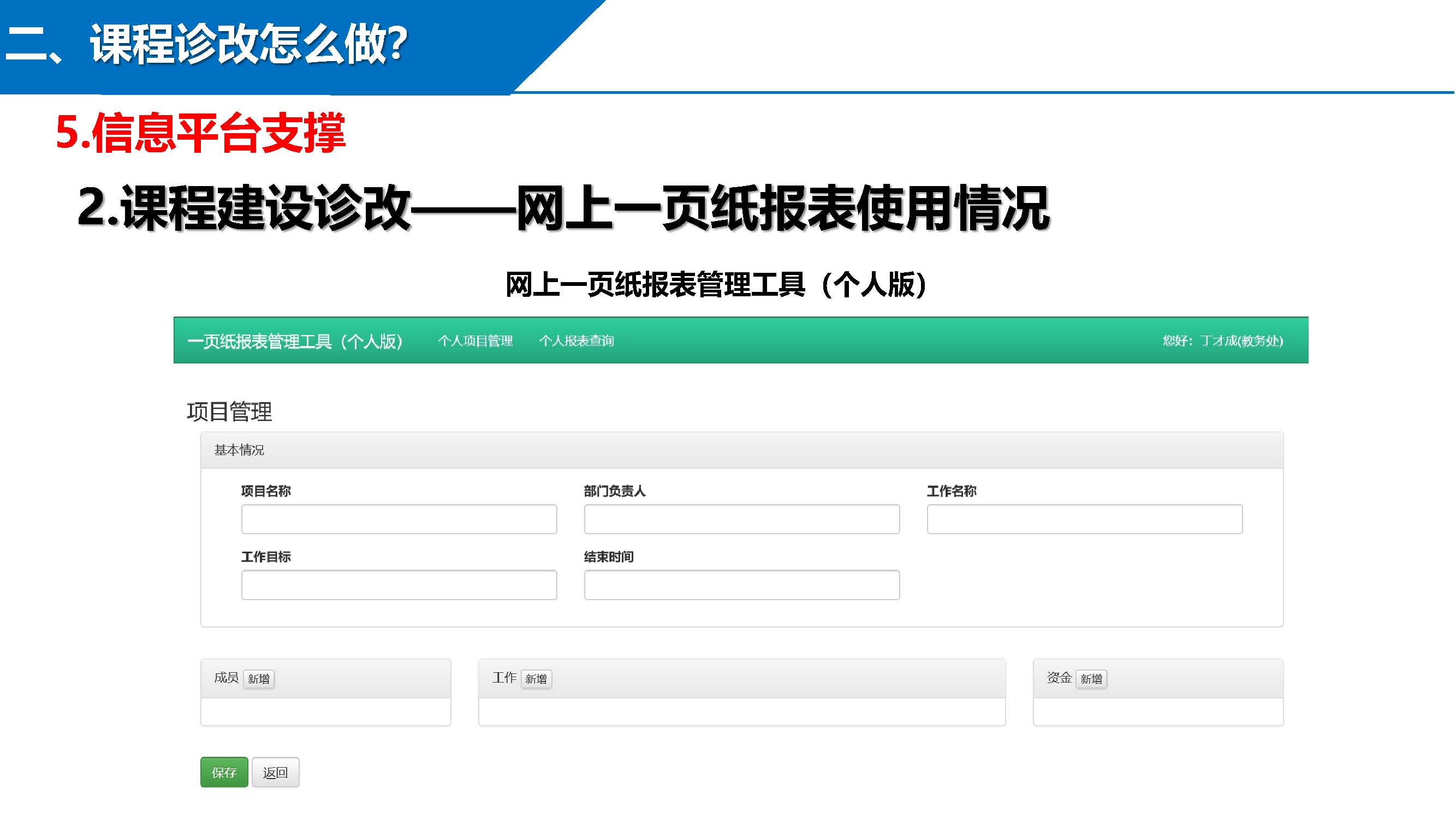Click the 项目管理 page heading
The image size is (1456, 819).
(x=229, y=413)
